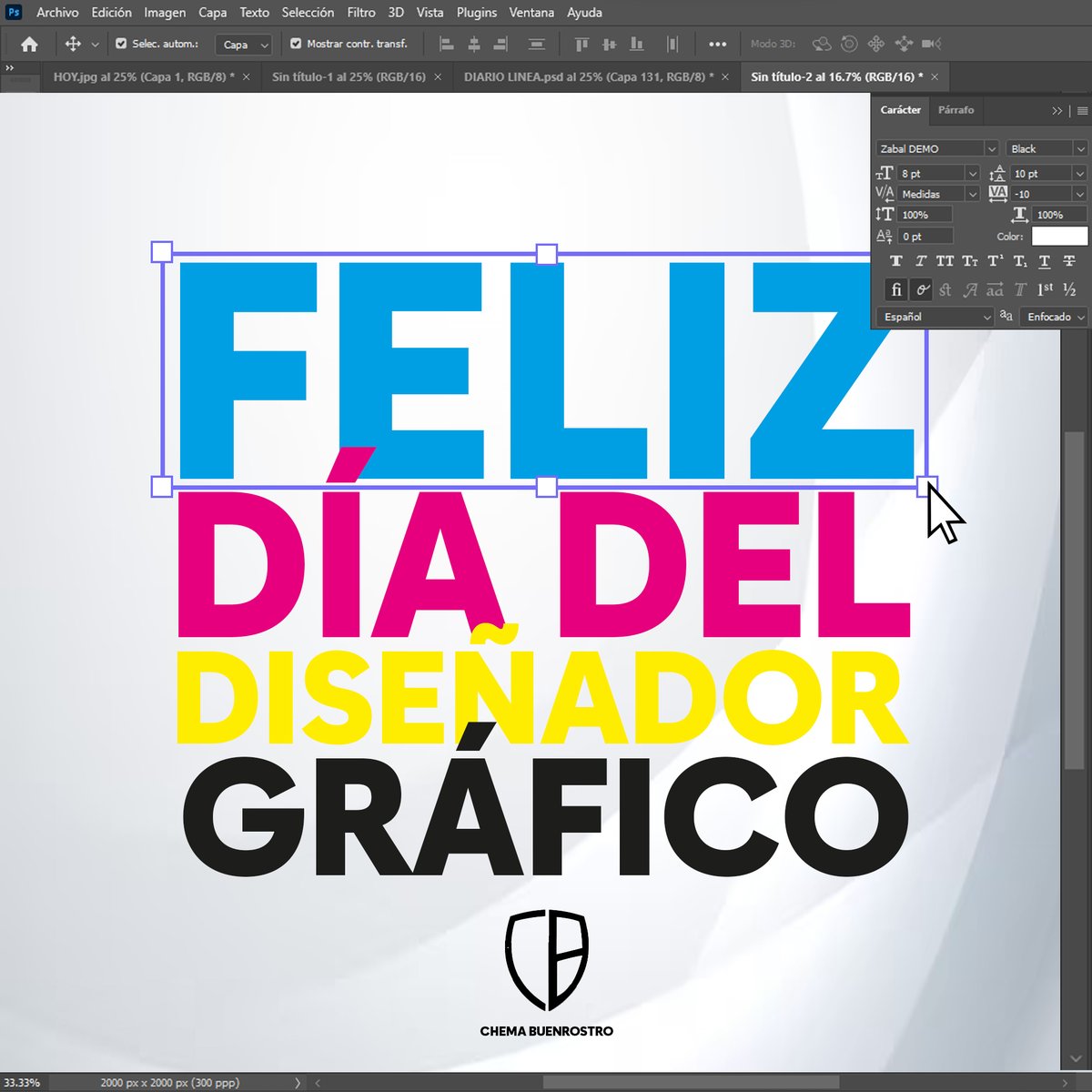Select the Move tool icon
Image resolution: width=1092 pixels, height=1092 pixels.
[x=73, y=44]
